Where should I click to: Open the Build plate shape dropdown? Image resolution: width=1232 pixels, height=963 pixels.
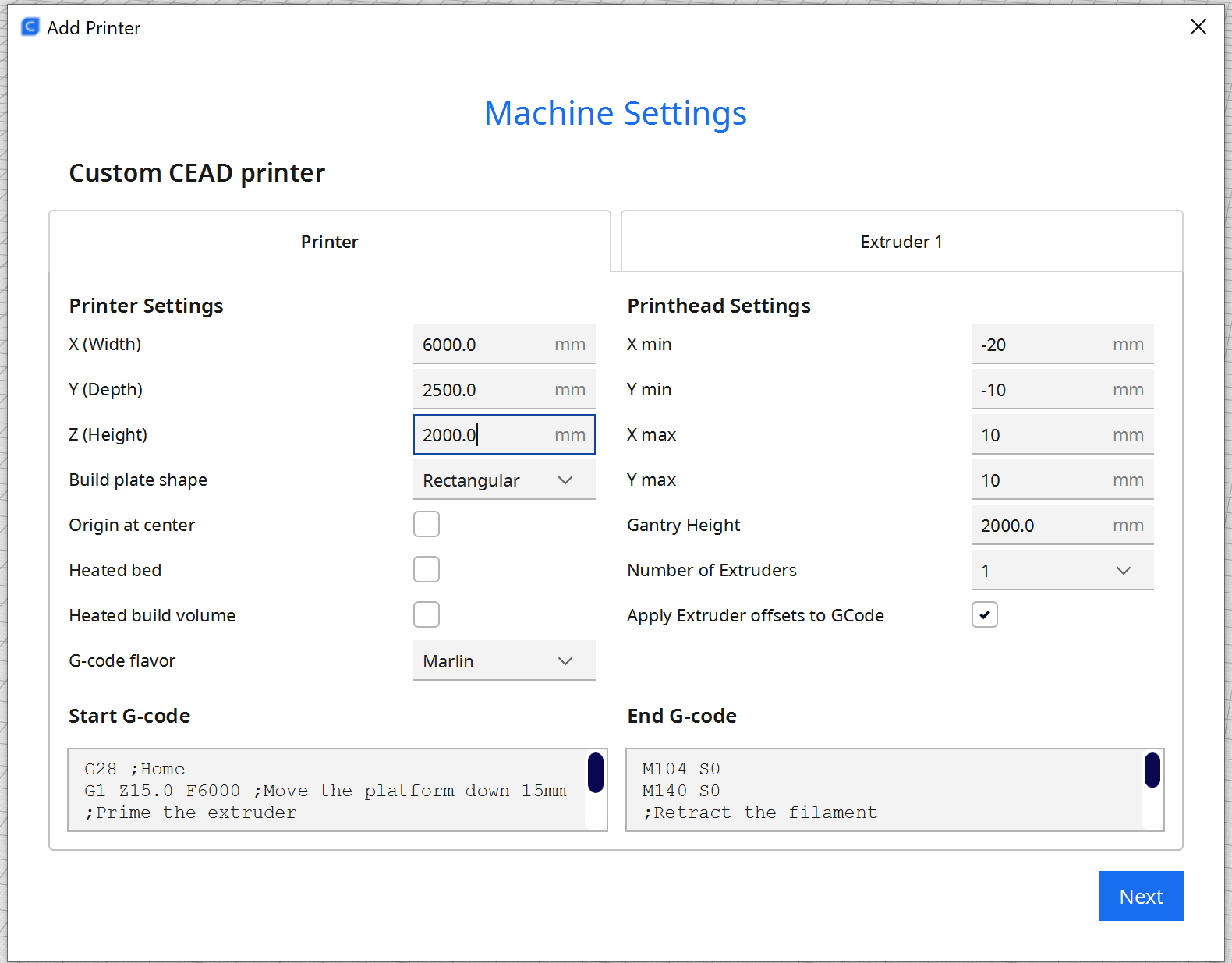click(504, 480)
